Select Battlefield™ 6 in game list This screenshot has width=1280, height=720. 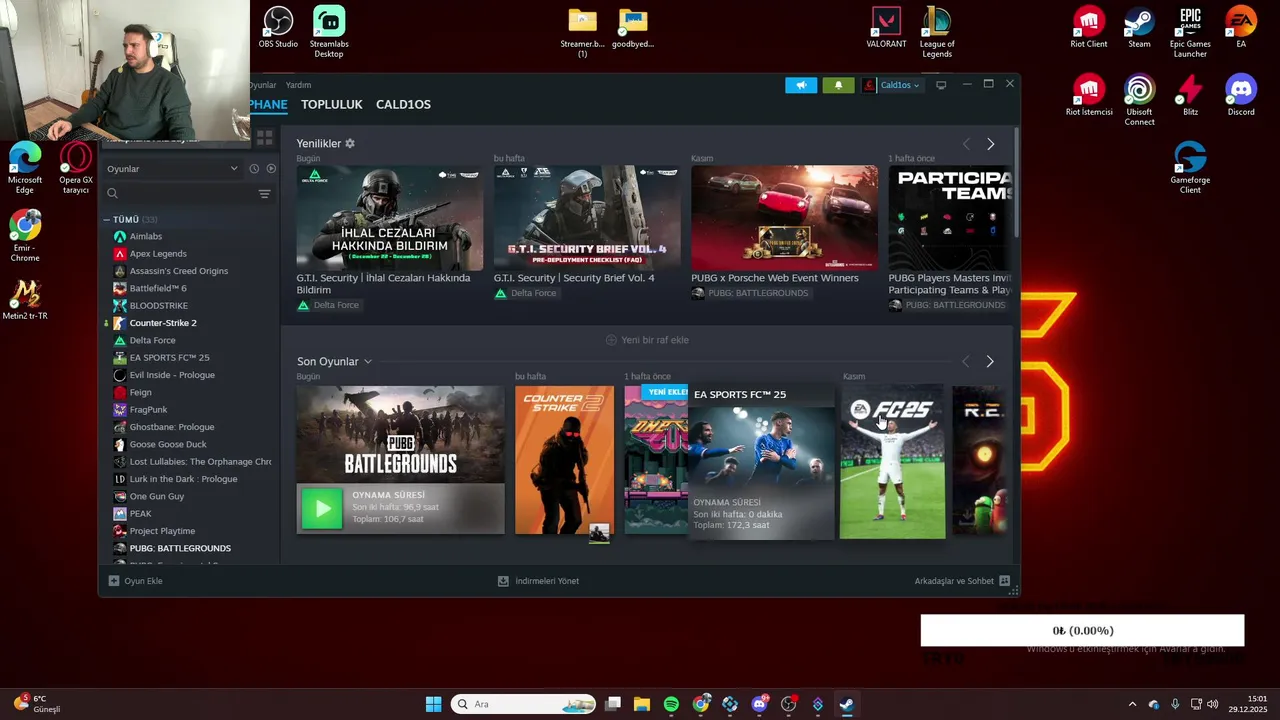[x=158, y=288]
